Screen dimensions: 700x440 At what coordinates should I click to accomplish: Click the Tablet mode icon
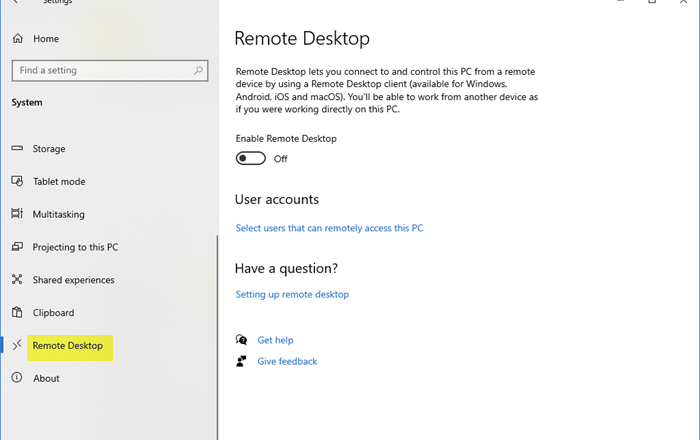[17, 182]
